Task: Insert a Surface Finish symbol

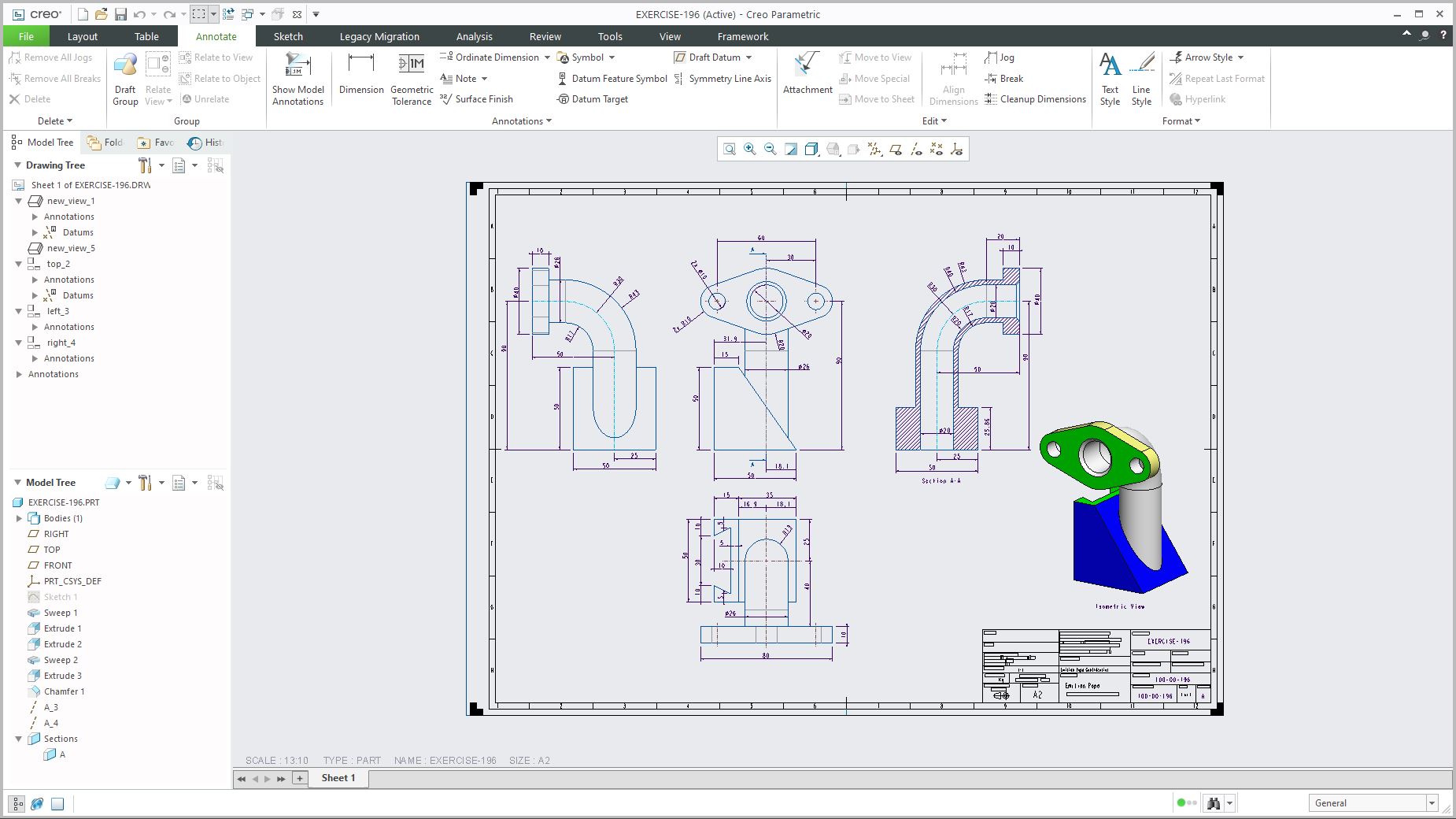Action: point(476,99)
